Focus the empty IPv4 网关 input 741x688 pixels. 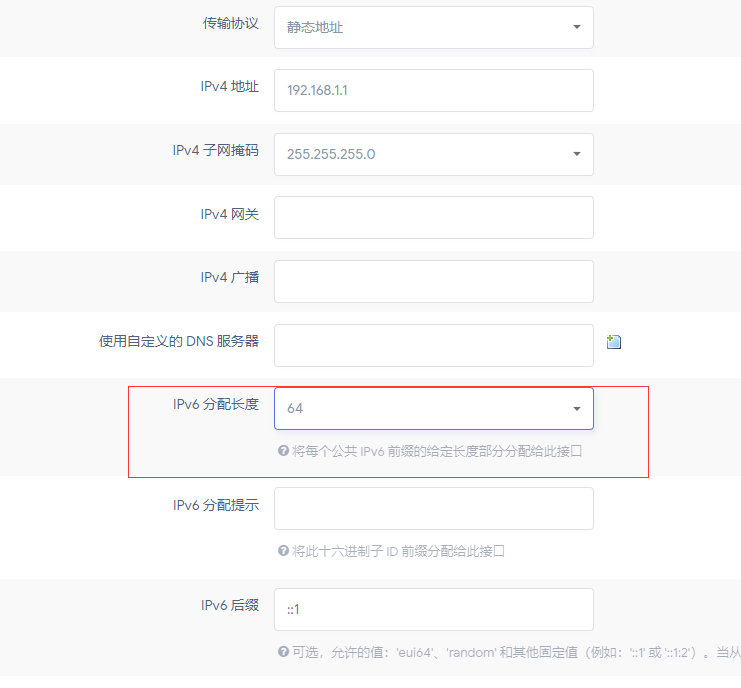[x=433, y=217]
